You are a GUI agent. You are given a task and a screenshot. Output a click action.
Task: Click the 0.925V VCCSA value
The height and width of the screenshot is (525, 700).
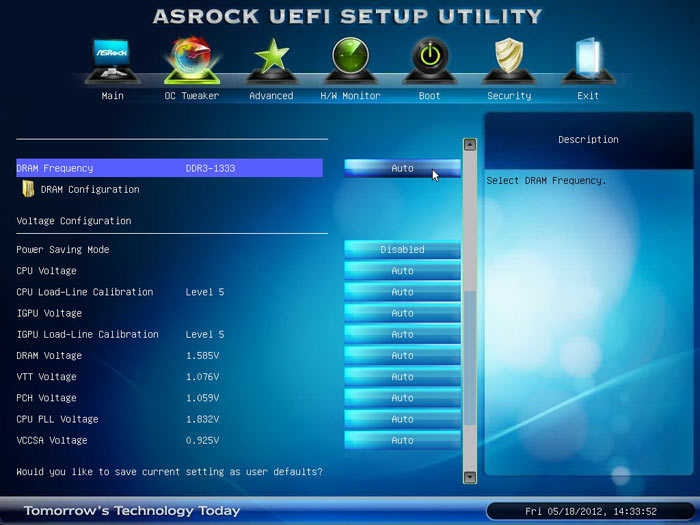[203, 441]
